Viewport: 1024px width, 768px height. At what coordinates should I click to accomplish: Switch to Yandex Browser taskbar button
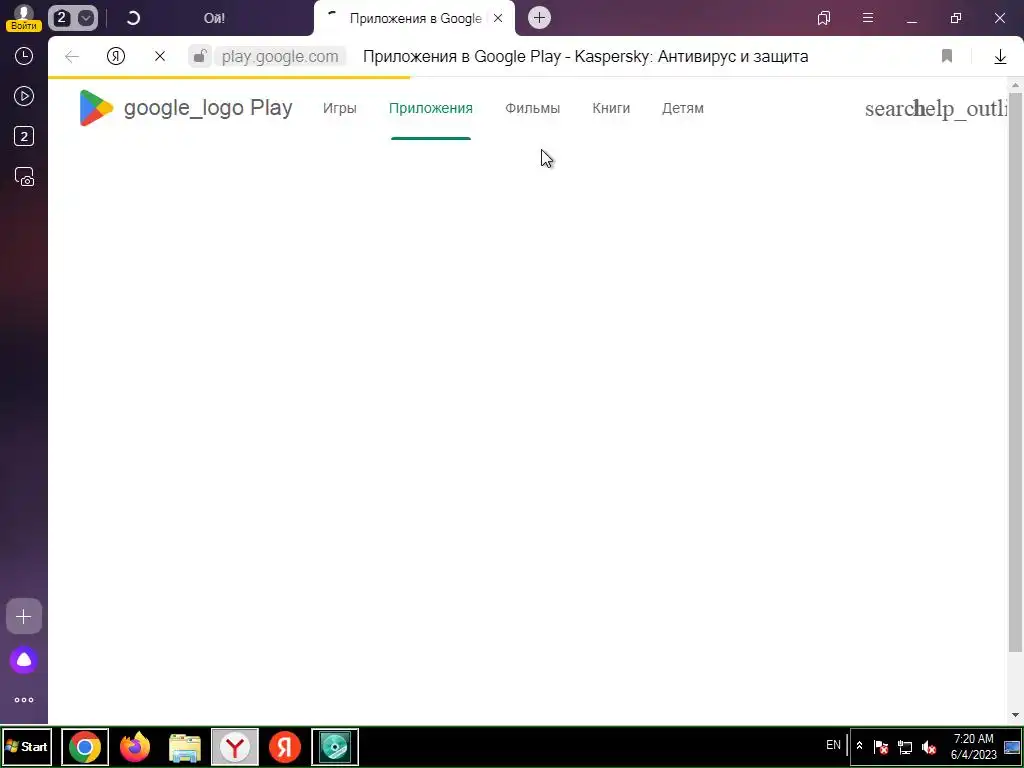pos(235,746)
